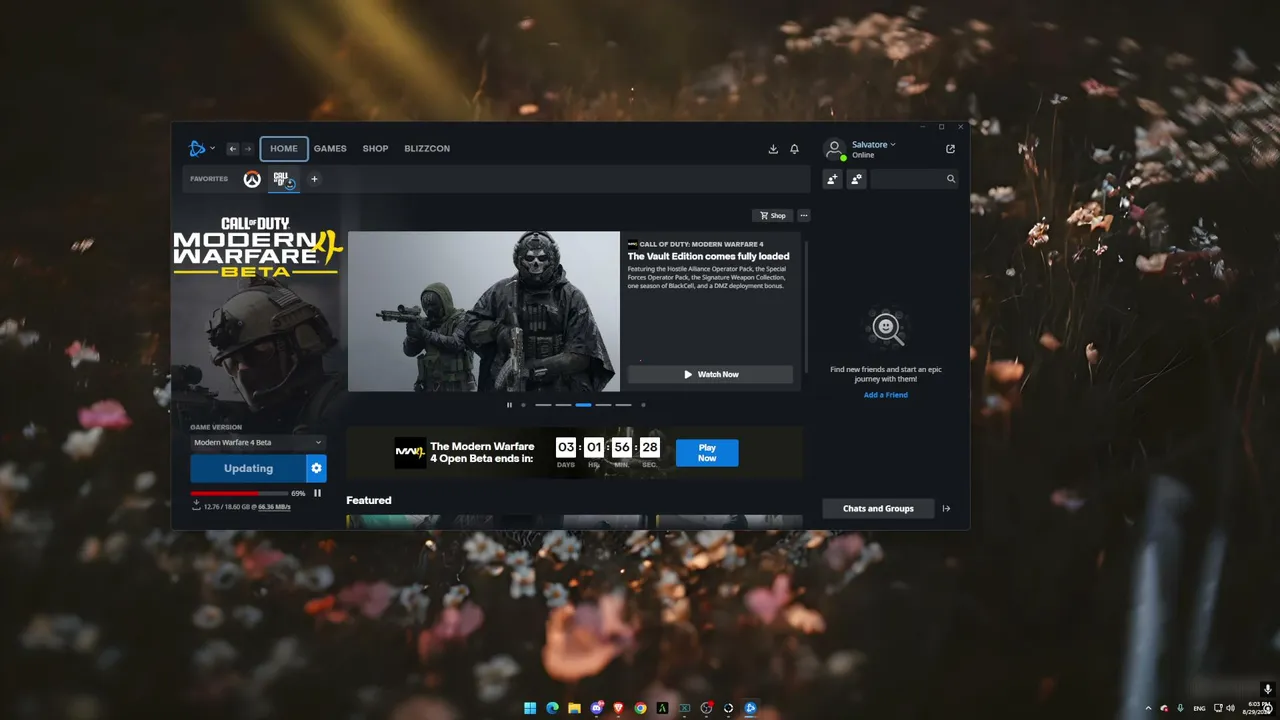Click the Add Friend icon button
The image size is (1280, 720).
[832, 179]
